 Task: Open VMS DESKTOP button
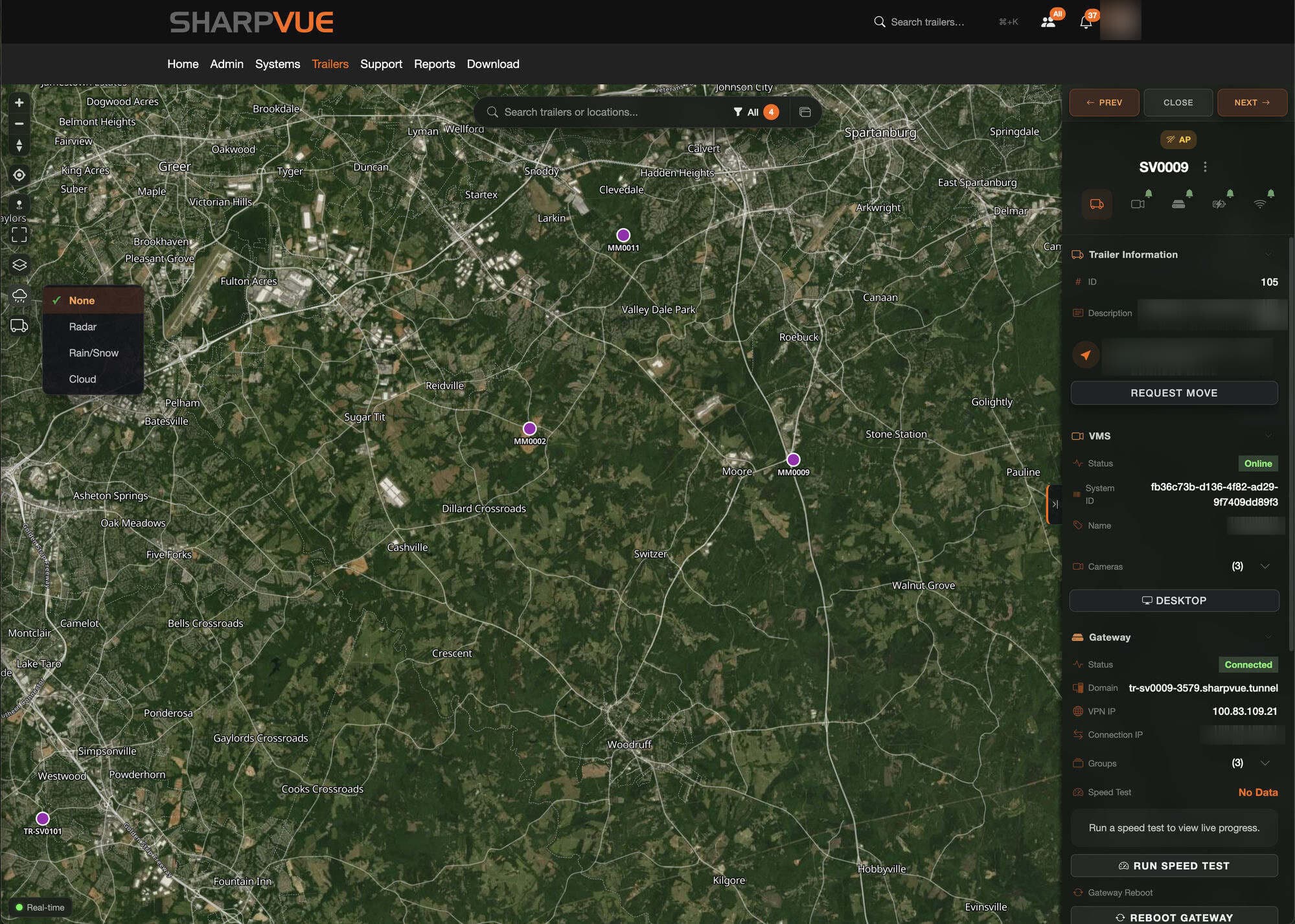[1174, 600]
